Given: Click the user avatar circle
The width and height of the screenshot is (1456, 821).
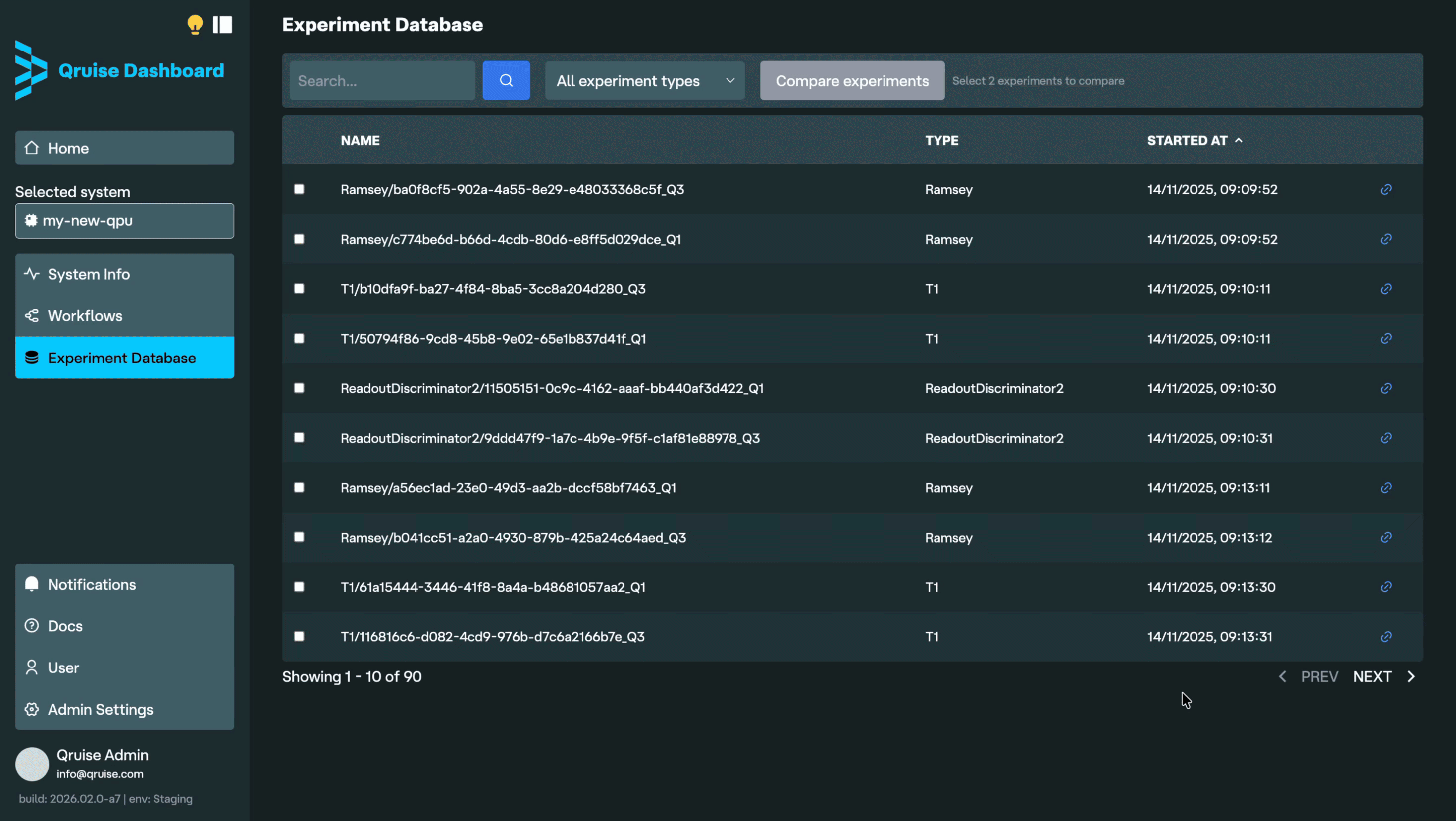Looking at the screenshot, I should pyautogui.click(x=32, y=764).
